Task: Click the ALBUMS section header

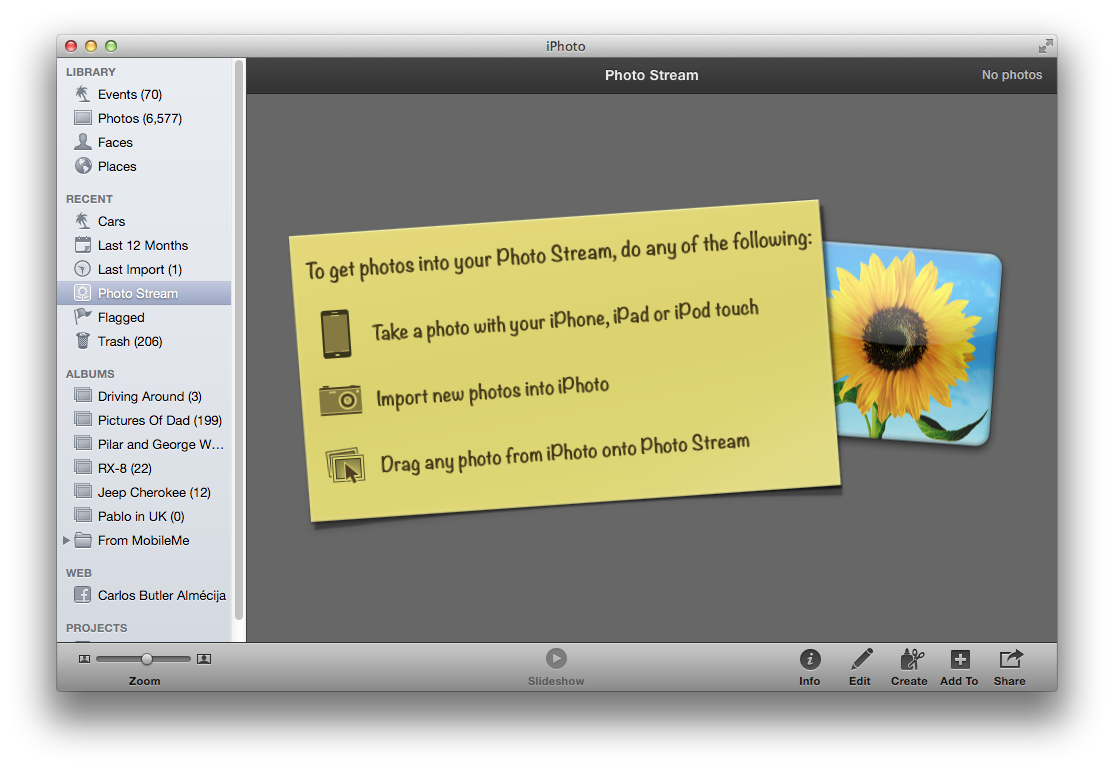Action: pyautogui.click(x=90, y=374)
